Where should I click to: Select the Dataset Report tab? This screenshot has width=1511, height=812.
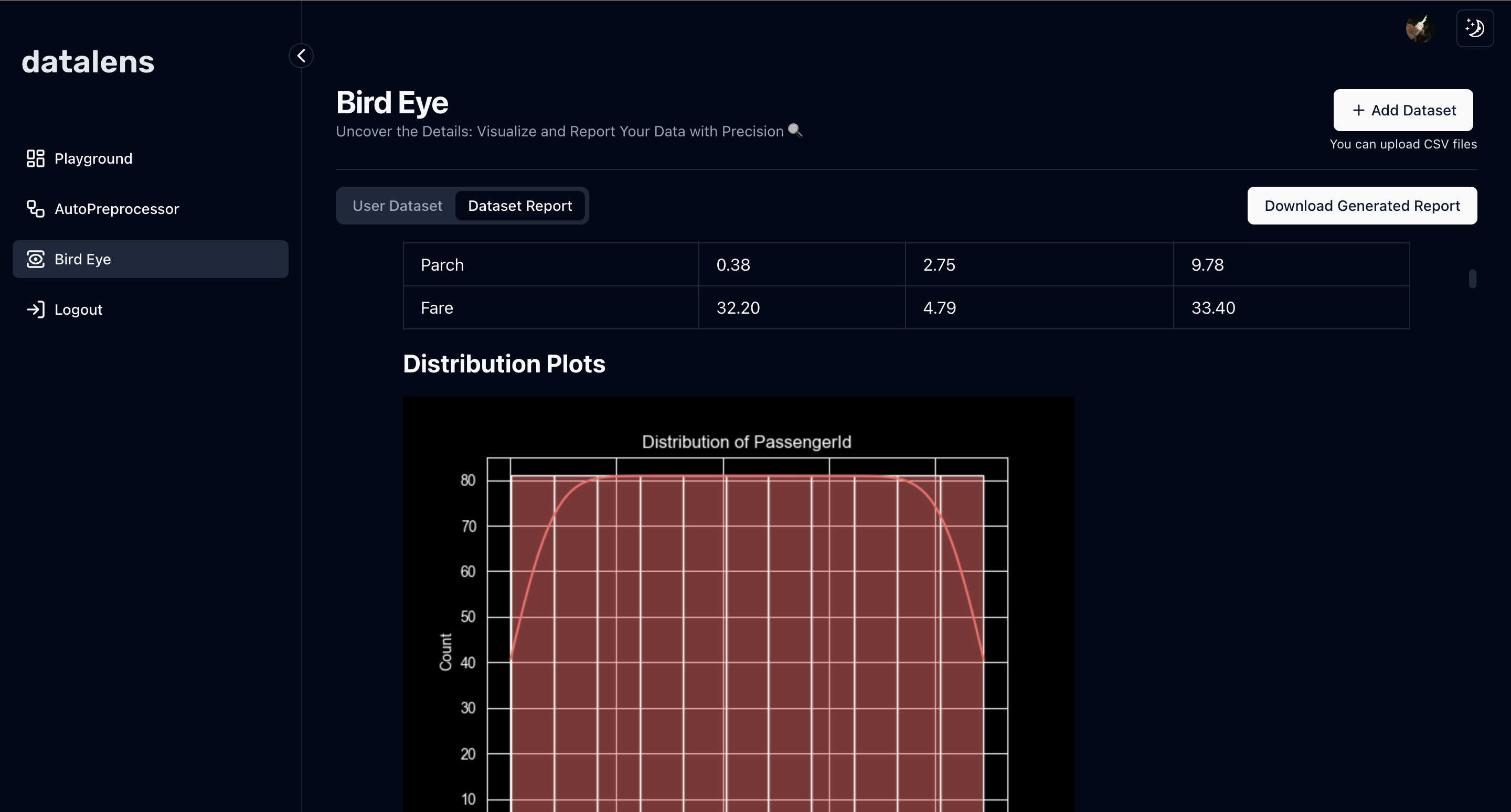click(520, 206)
